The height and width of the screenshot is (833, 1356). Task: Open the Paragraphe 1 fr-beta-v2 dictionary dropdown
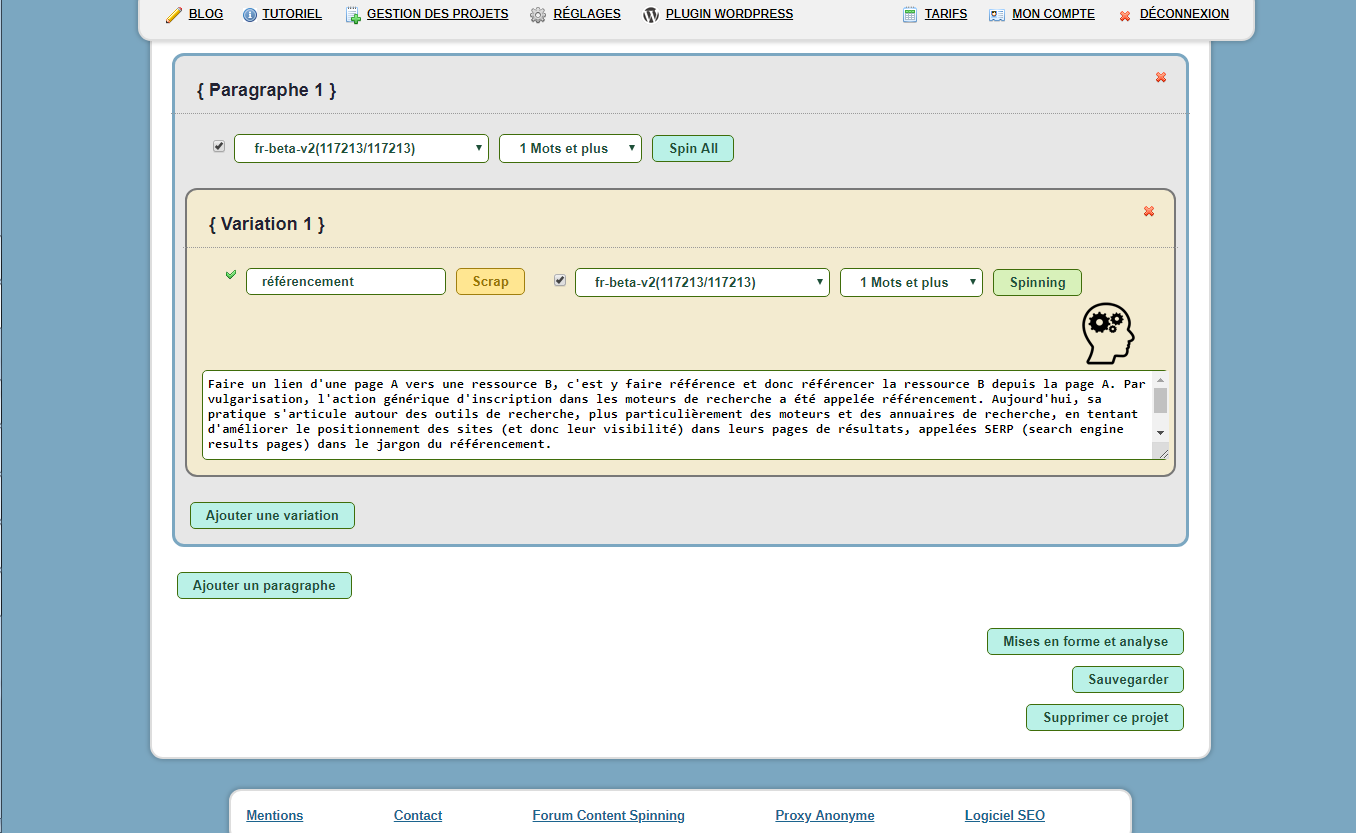click(361, 148)
